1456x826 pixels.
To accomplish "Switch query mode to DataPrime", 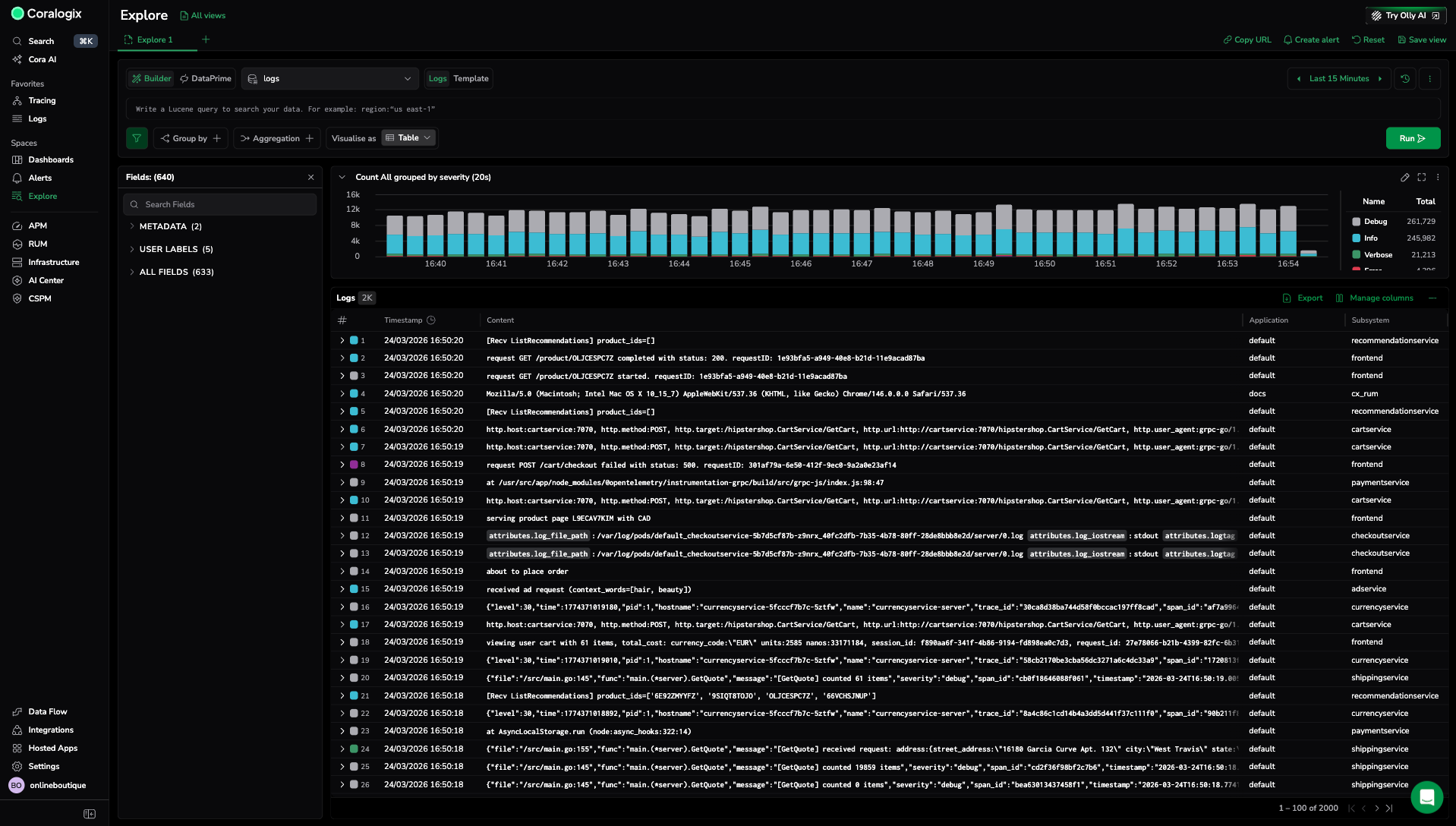I will point(206,79).
